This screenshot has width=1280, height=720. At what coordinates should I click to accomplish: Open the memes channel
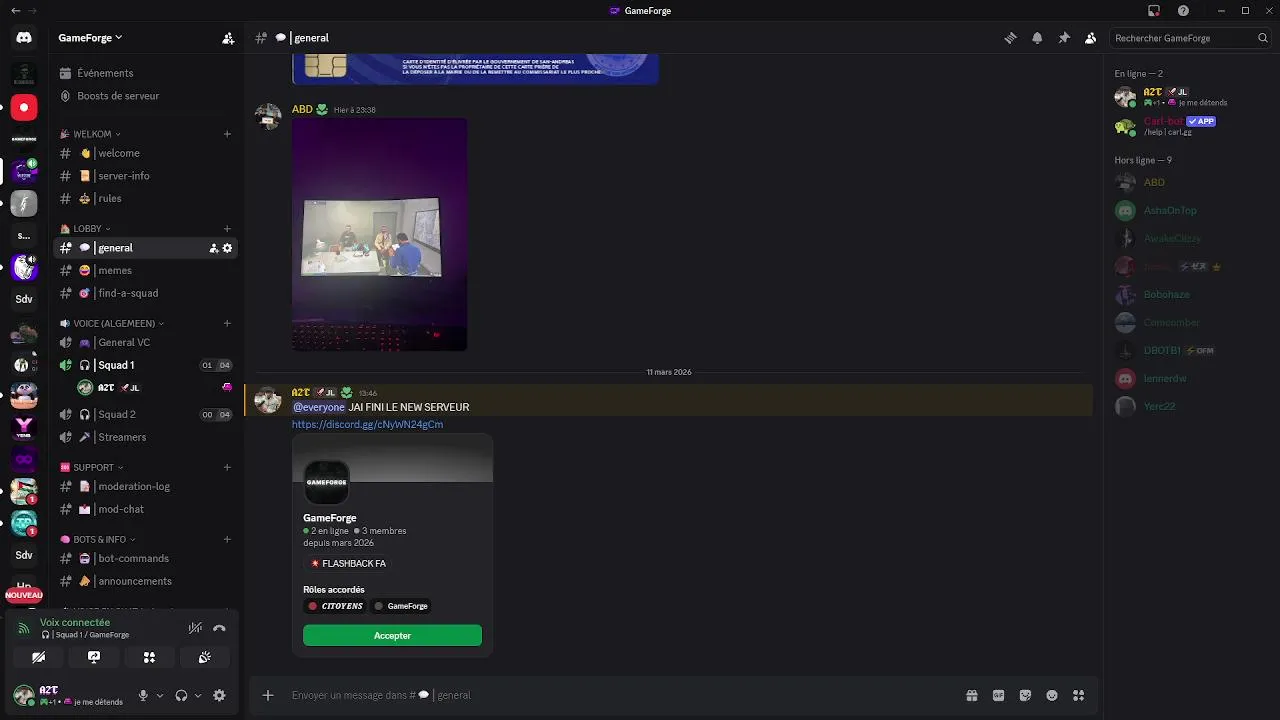[x=146, y=271]
